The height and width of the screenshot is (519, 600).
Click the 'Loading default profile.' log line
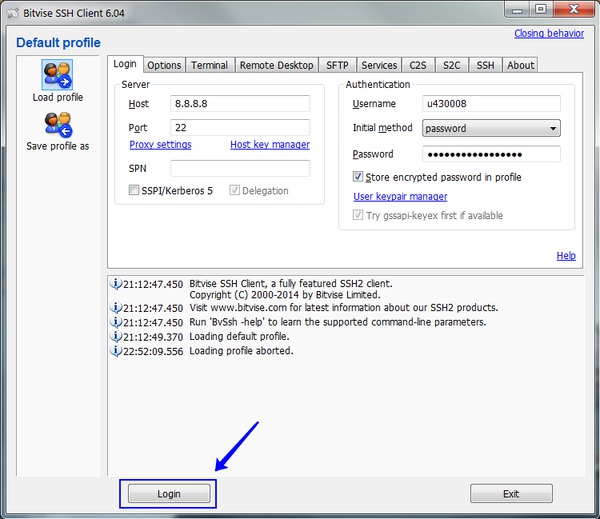point(239,336)
